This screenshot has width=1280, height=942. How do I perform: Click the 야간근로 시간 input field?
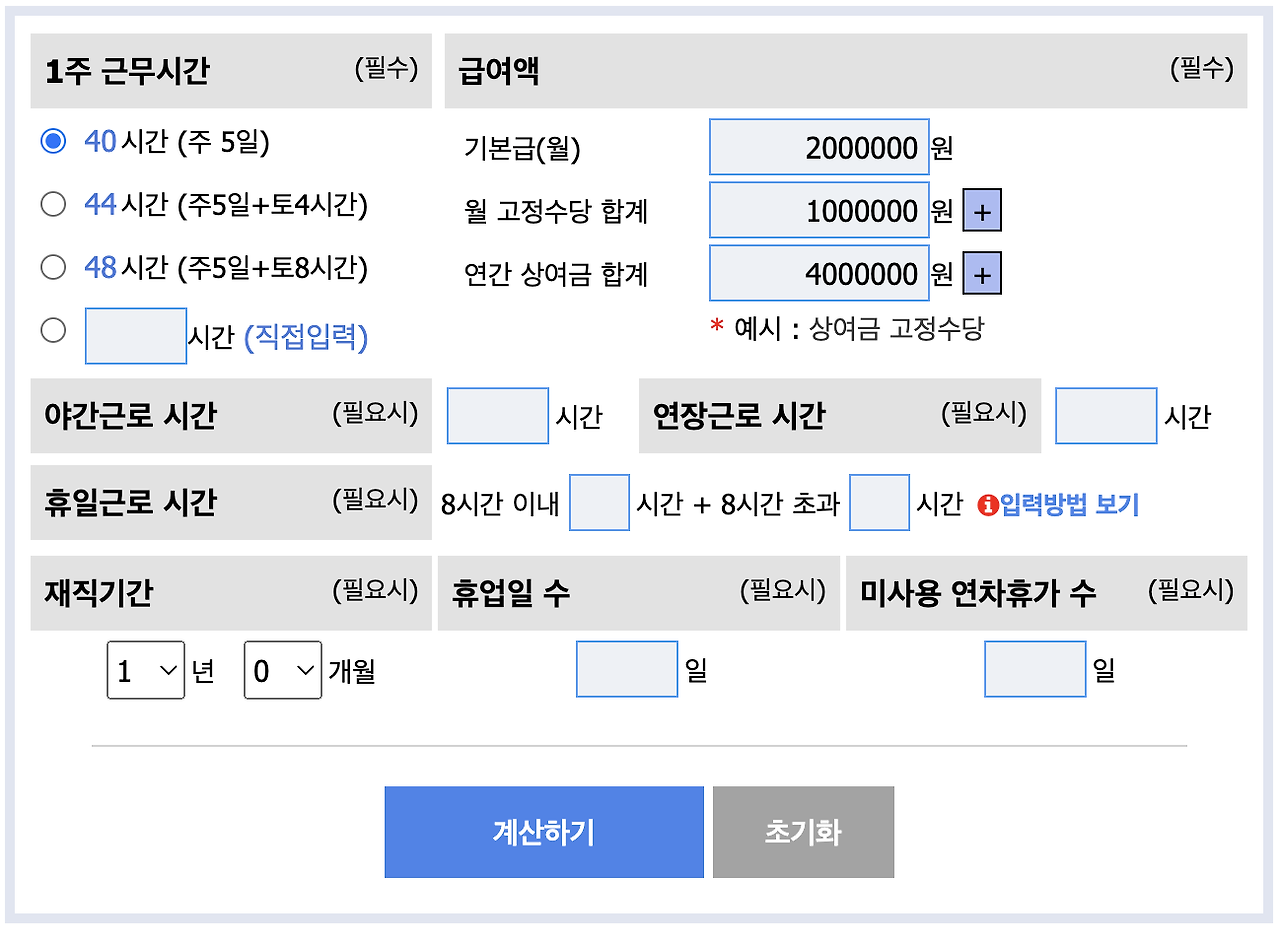(x=497, y=416)
